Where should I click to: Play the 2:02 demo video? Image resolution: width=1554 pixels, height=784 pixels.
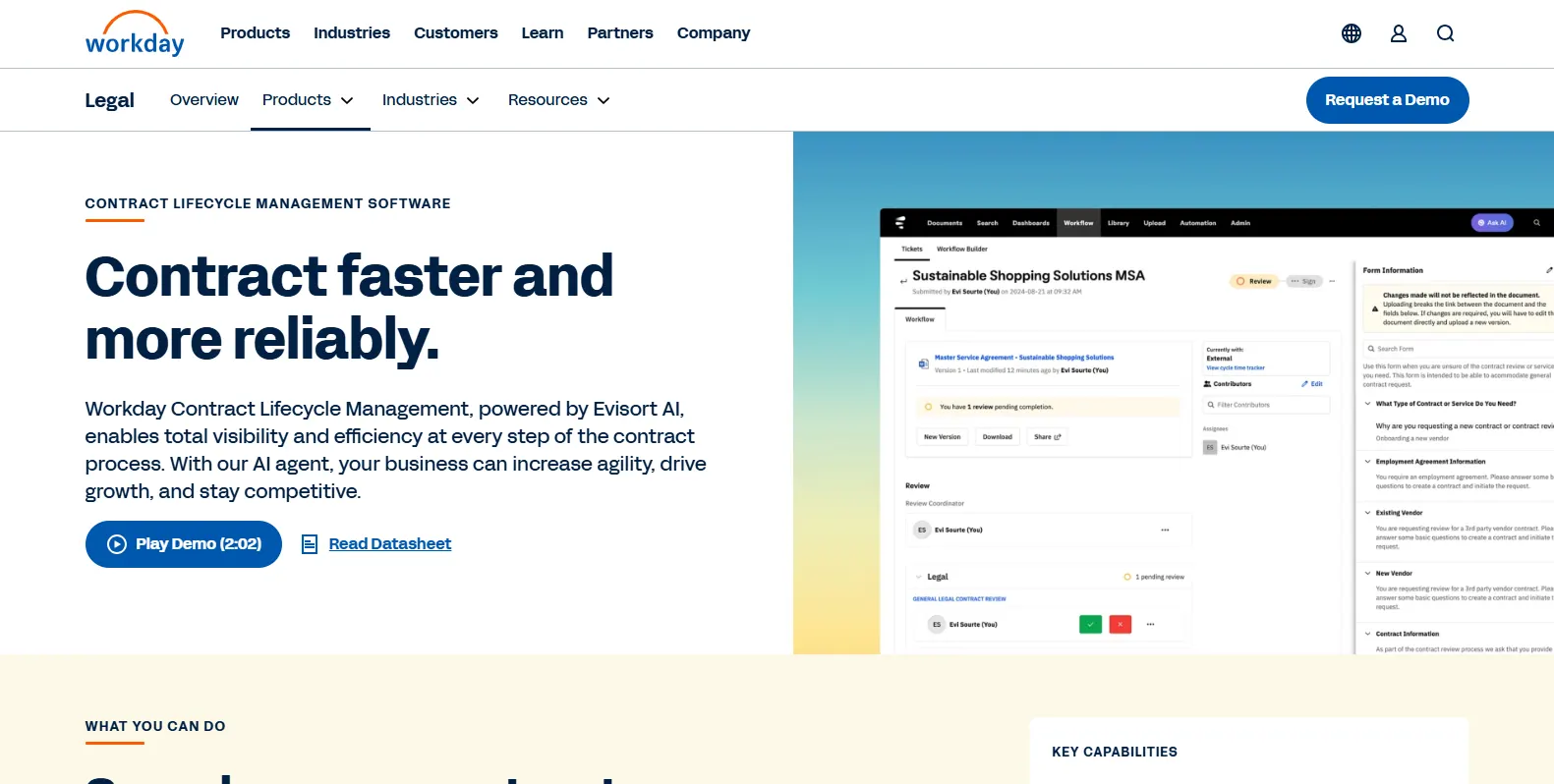(184, 544)
